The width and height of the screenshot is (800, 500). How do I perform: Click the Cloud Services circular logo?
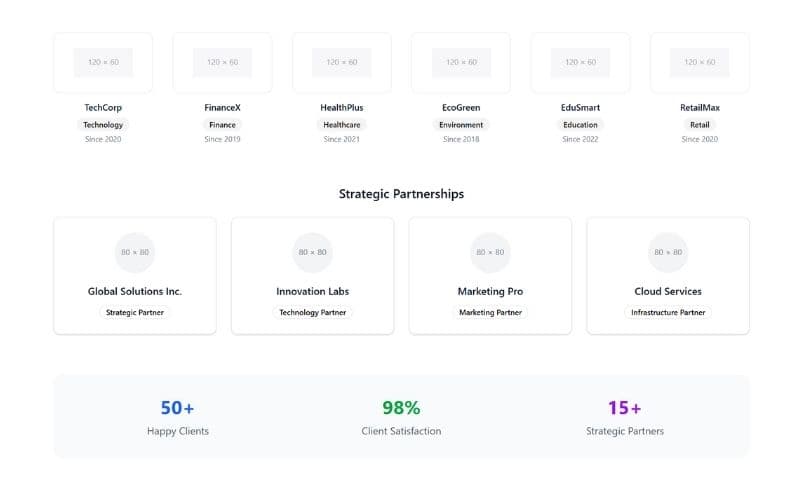click(x=668, y=252)
